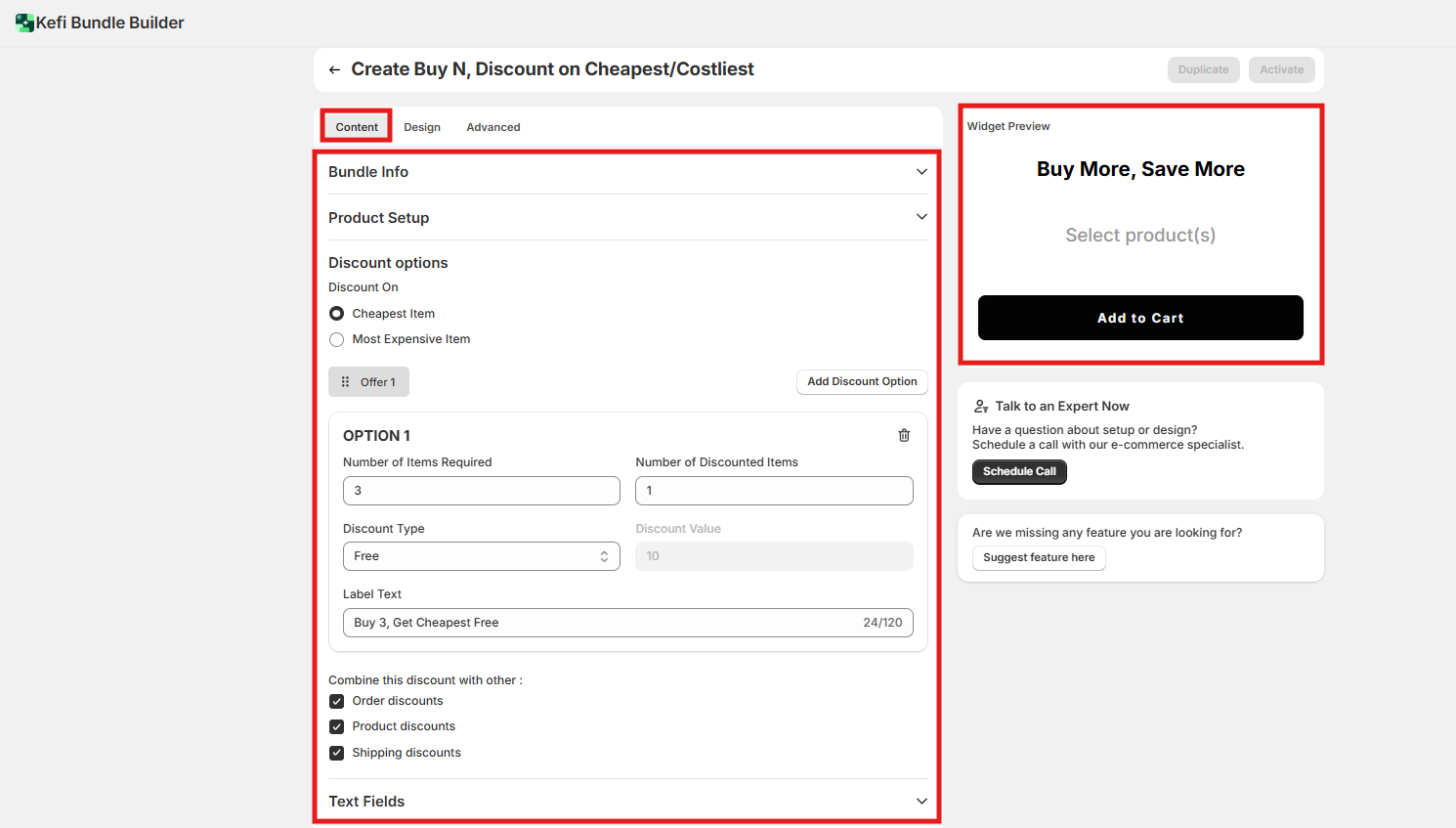Image resolution: width=1456 pixels, height=828 pixels.
Task: Expand the Product Setup section
Action: [921, 217]
